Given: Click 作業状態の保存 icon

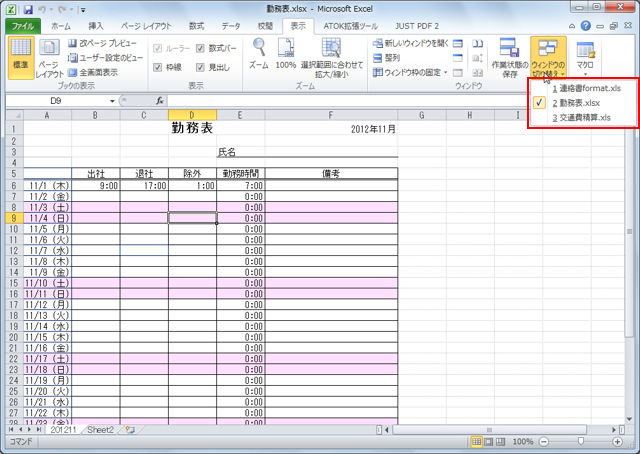Looking at the screenshot, I should point(509,58).
